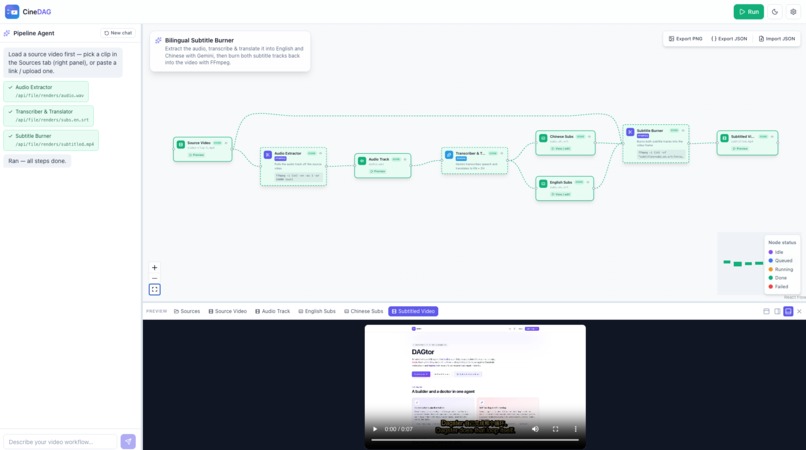Remove the Audio Track node
The height and width of the screenshot is (450, 806).
pyautogui.click(x=405, y=159)
